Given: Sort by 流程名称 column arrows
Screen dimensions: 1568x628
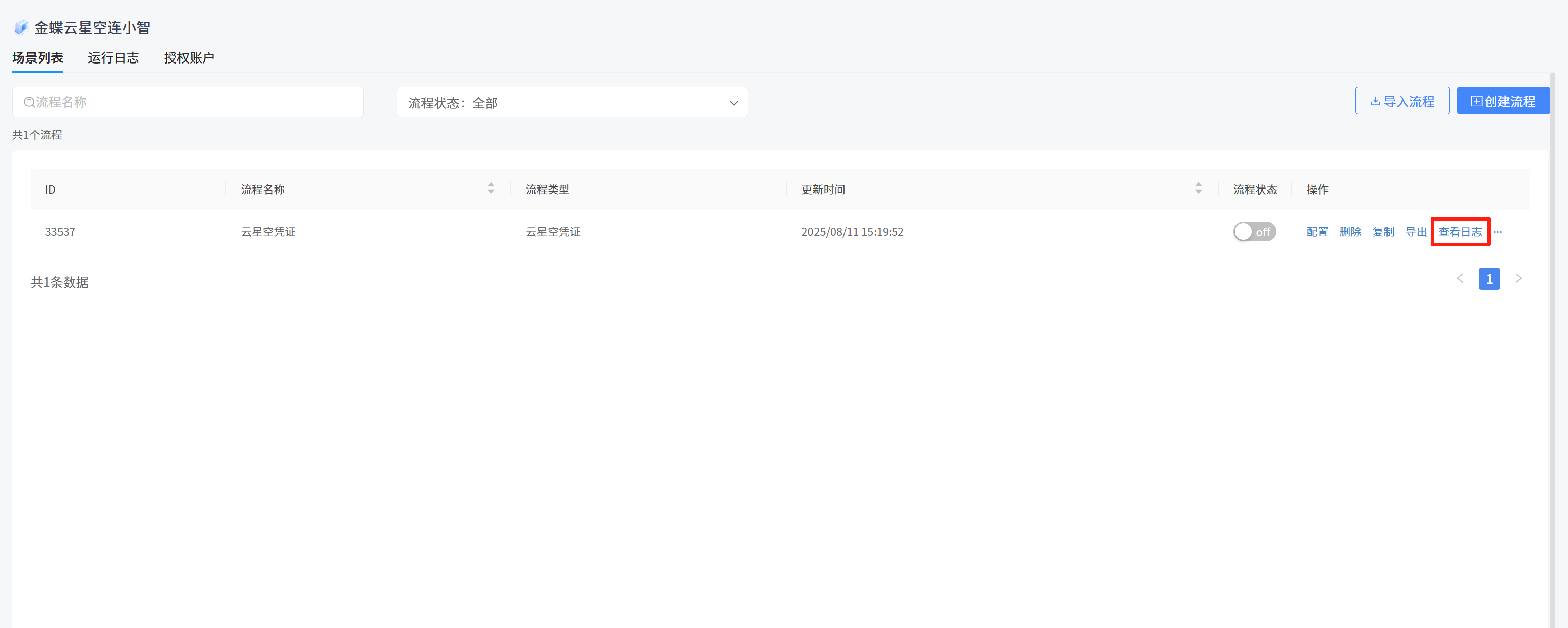Looking at the screenshot, I should click(x=491, y=189).
